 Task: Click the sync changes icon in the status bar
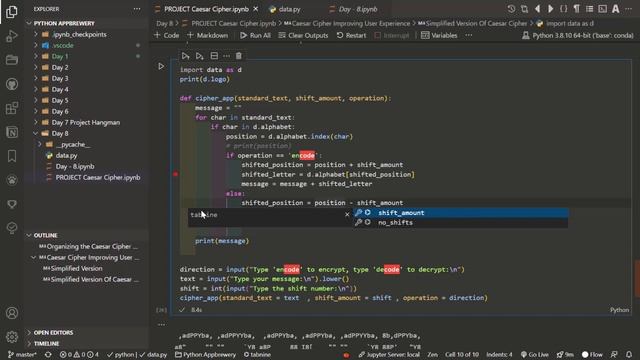(48, 354)
